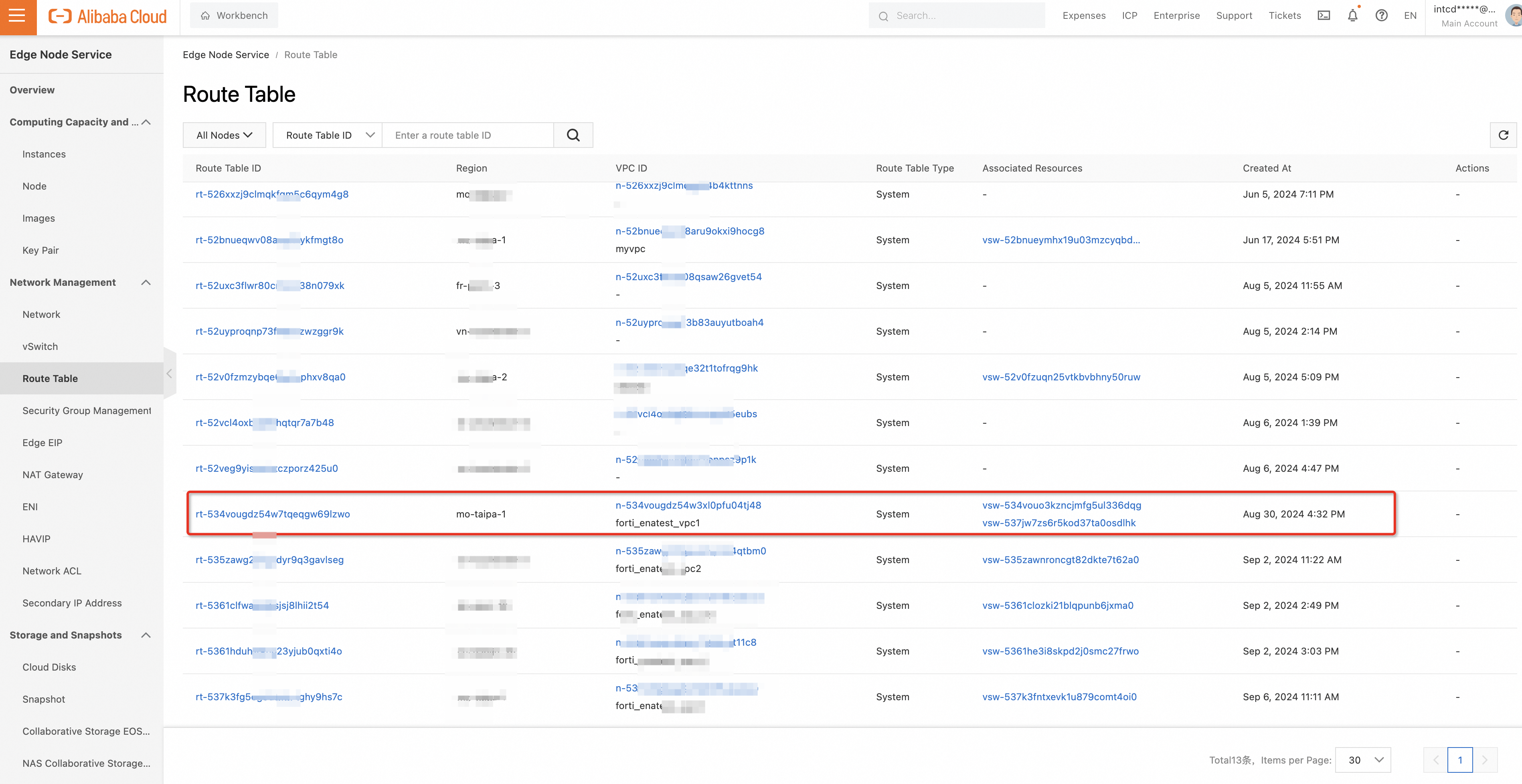Open Images in the sidebar

(38, 218)
